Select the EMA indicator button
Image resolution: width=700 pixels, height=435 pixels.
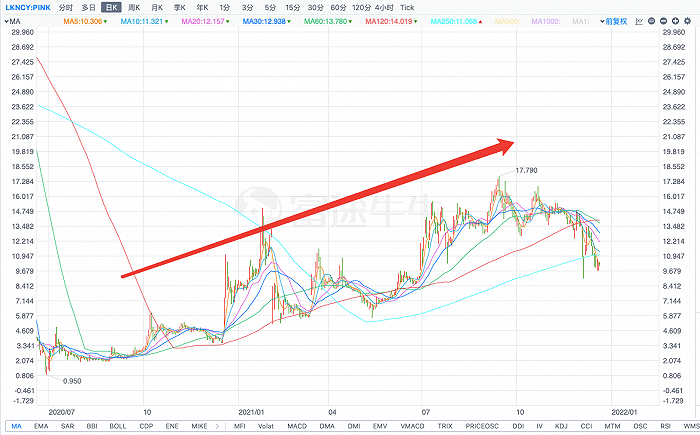(41, 426)
